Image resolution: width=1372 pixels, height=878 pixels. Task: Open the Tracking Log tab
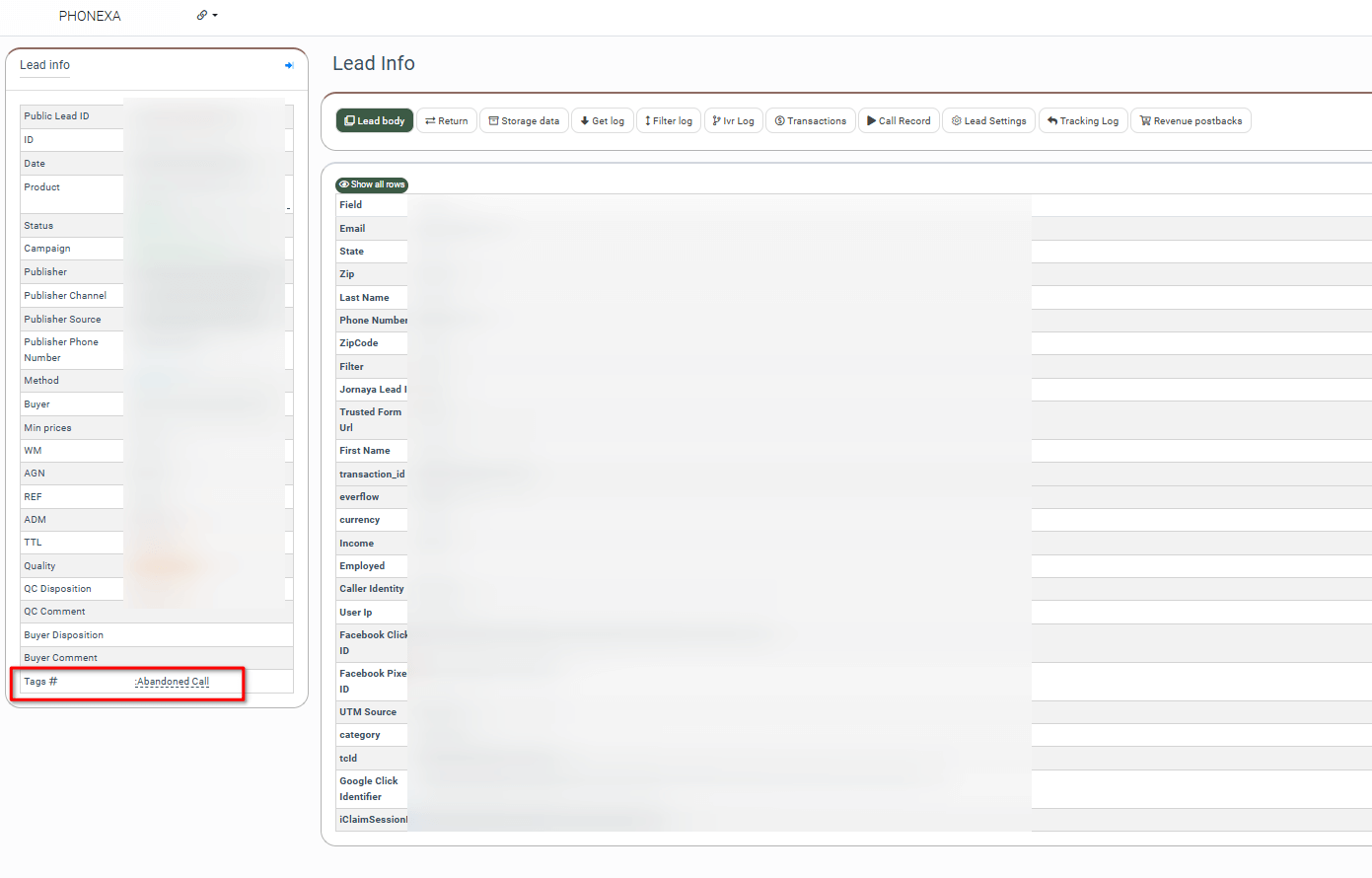[x=1083, y=121]
